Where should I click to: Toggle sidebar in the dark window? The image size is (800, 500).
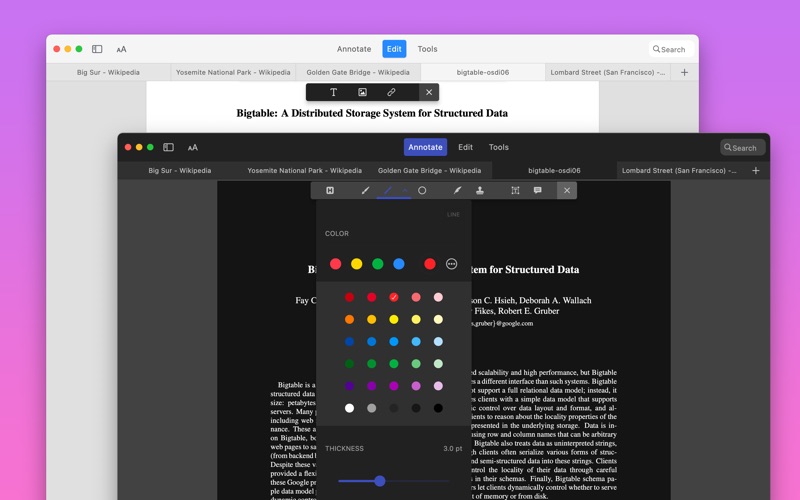point(168,147)
